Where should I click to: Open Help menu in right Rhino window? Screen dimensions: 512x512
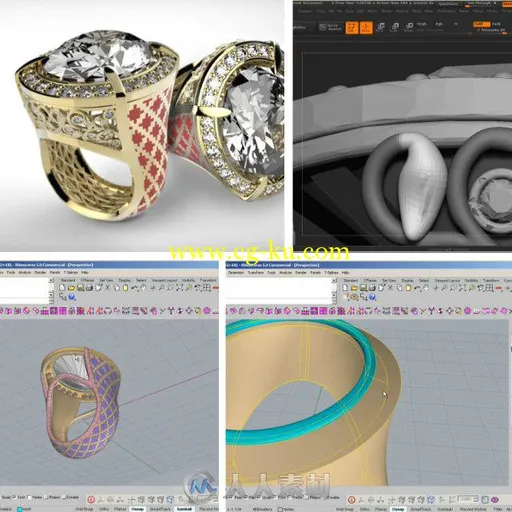point(345,273)
